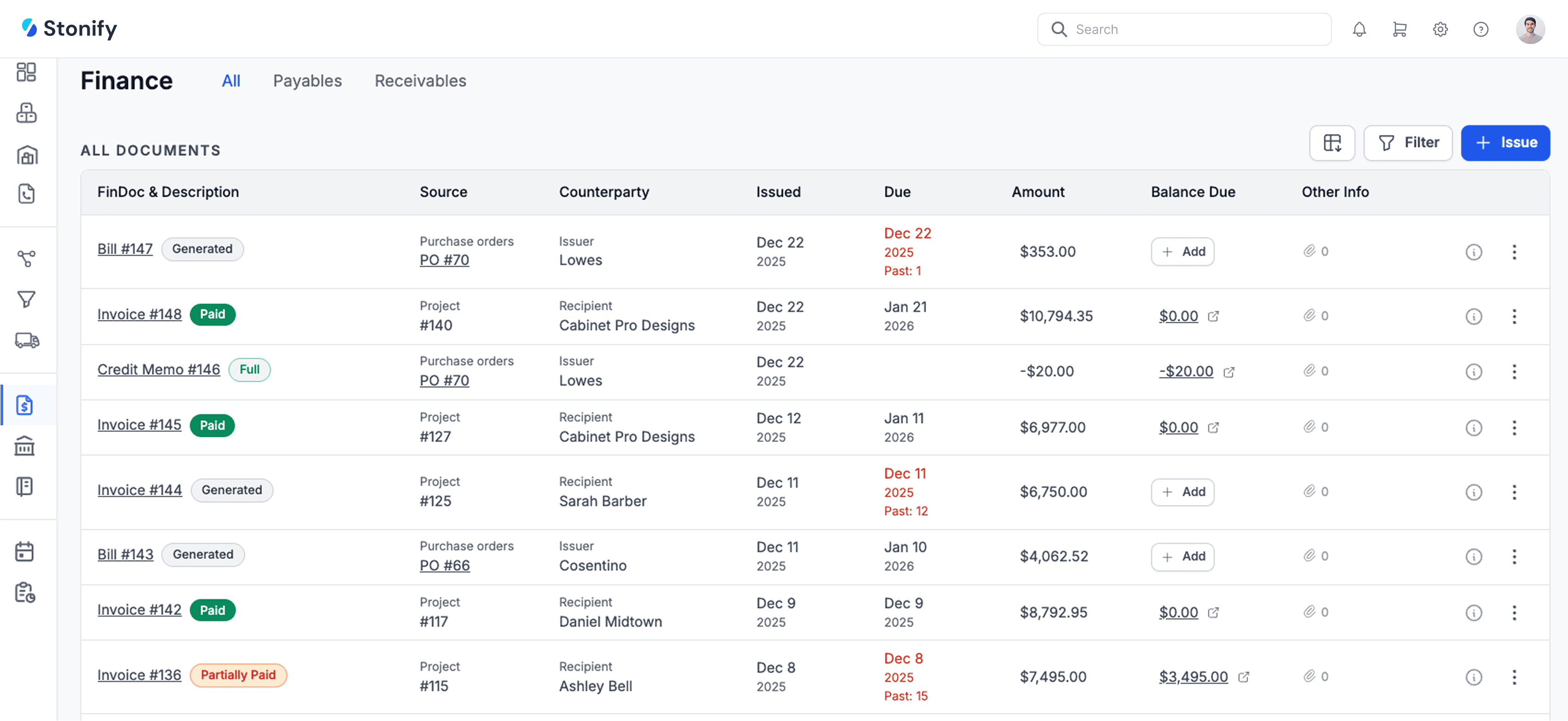This screenshot has height=721, width=1568.
Task: Click Add balance for Bill #143
Action: pyautogui.click(x=1182, y=557)
